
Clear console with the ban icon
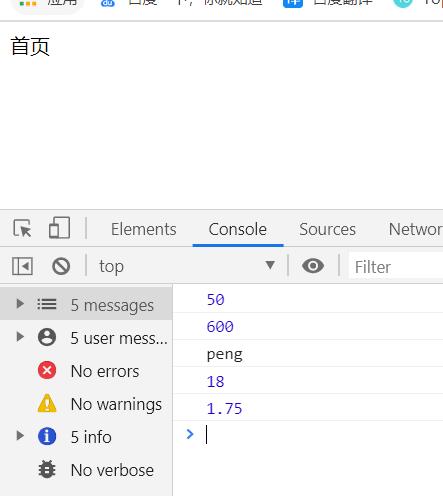[x=61, y=266]
